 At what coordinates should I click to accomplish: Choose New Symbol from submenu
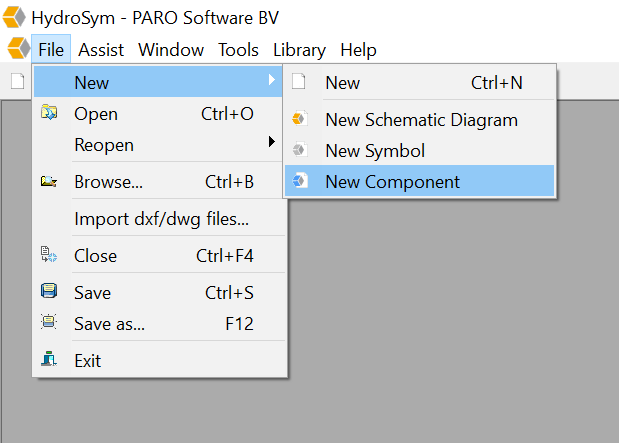pyautogui.click(x=420, y=150)
